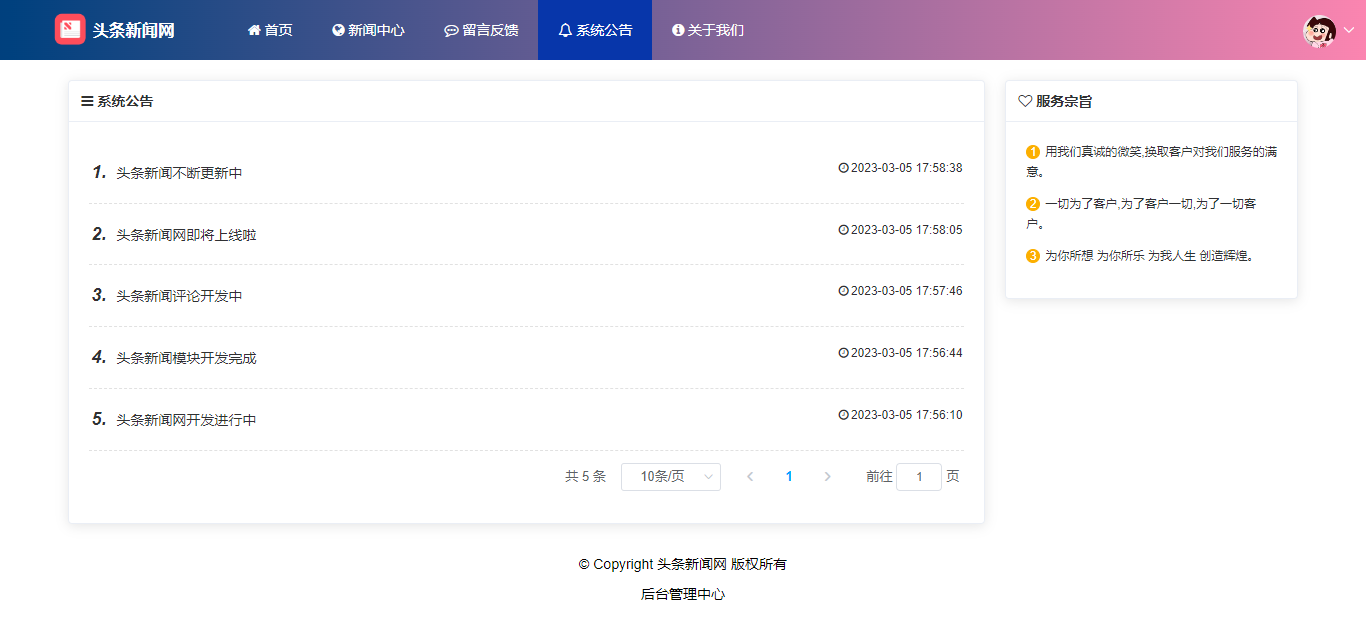Click the 服务宗旨 panel heading text
Screen dimensions: 1366x625
[1064, 101]
